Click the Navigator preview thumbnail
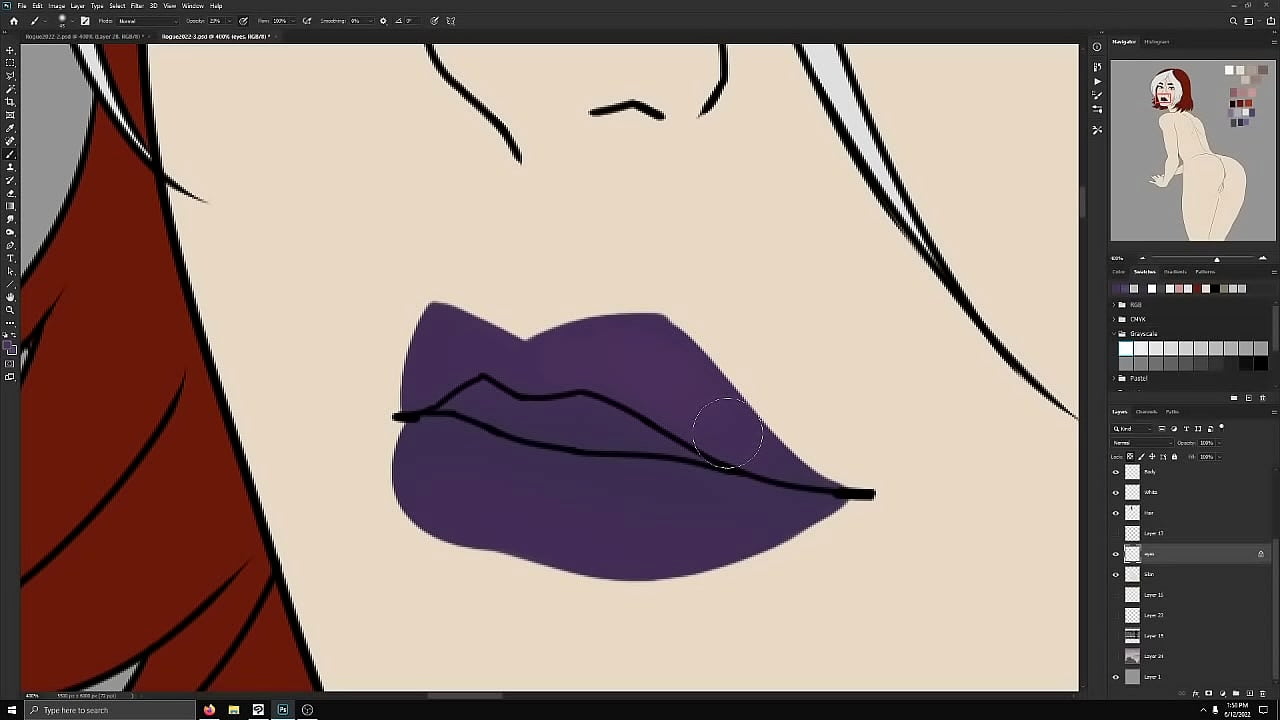The image size is (1280, 720). tap(1193, 151)
